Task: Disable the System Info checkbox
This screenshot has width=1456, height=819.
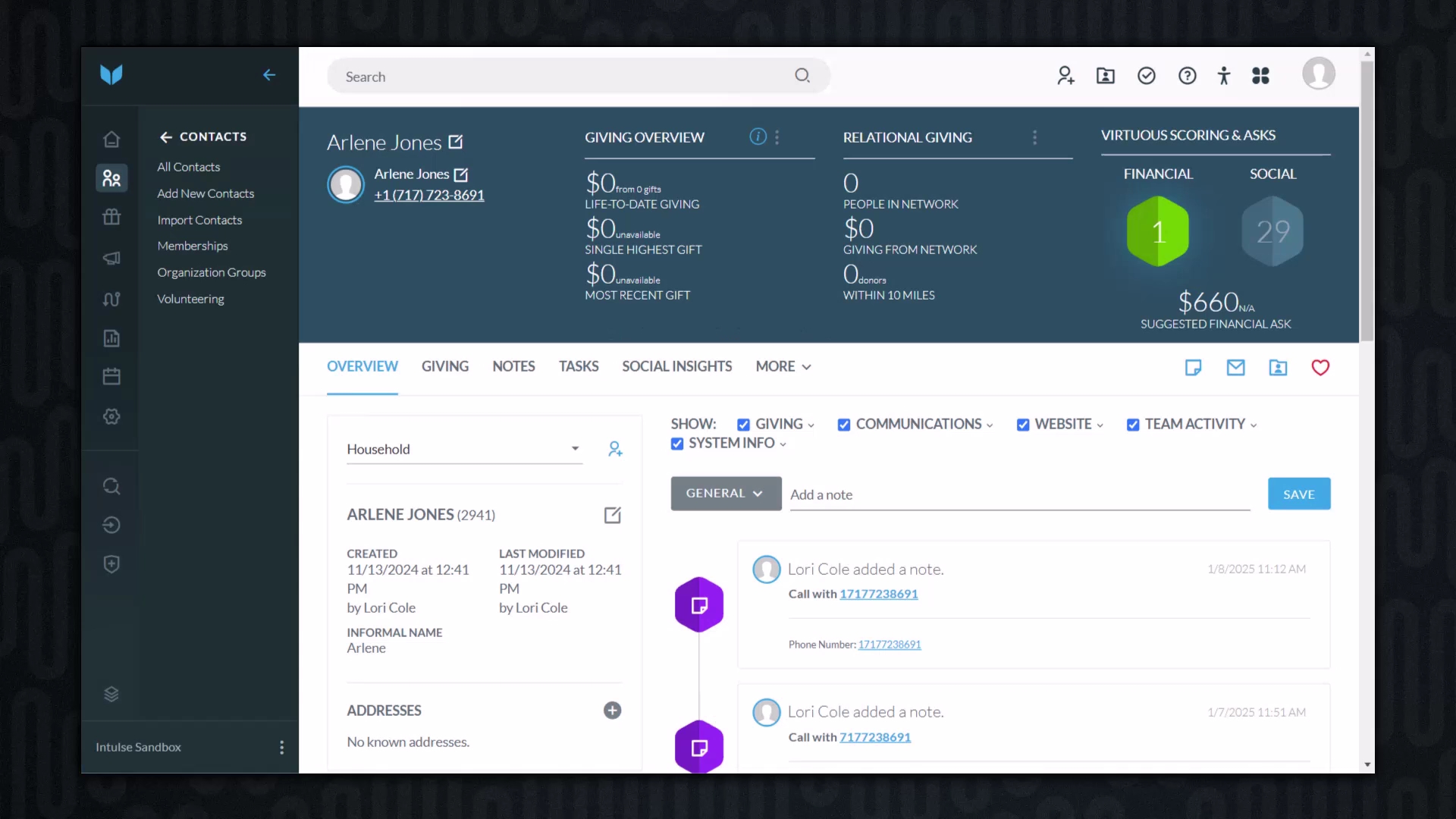Action: [677, 444]
